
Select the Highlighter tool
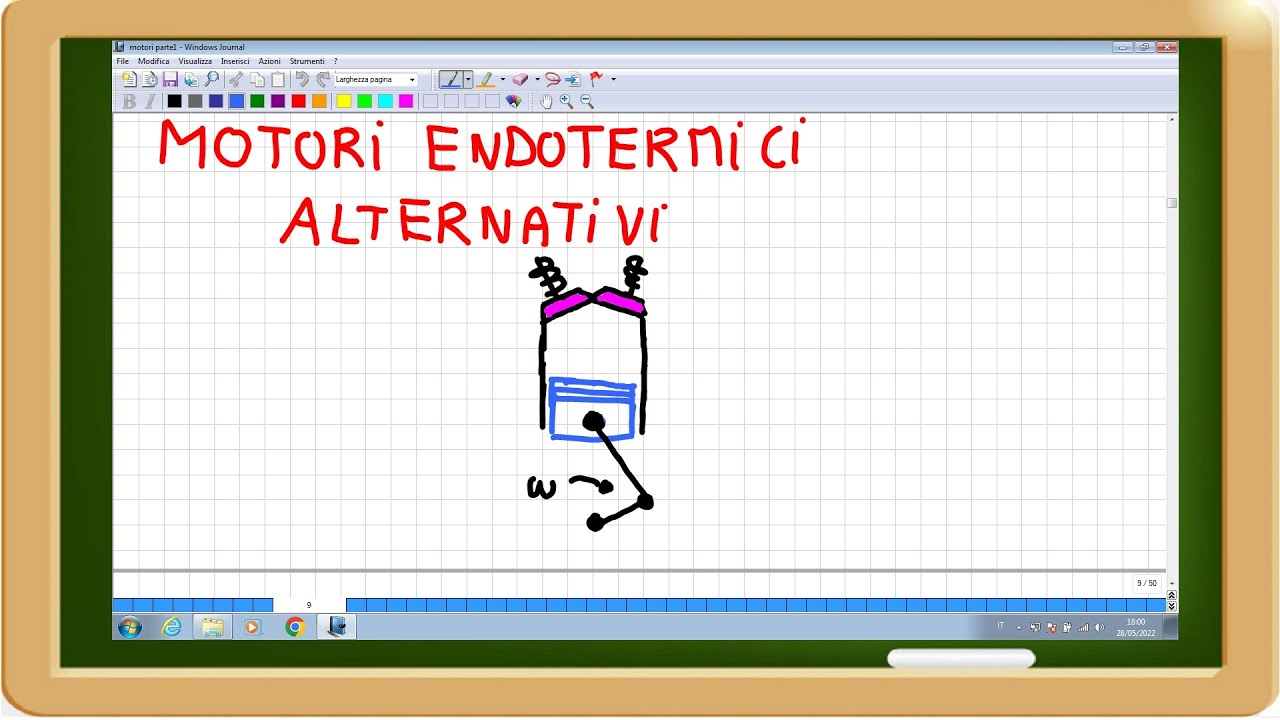point(486,79)
